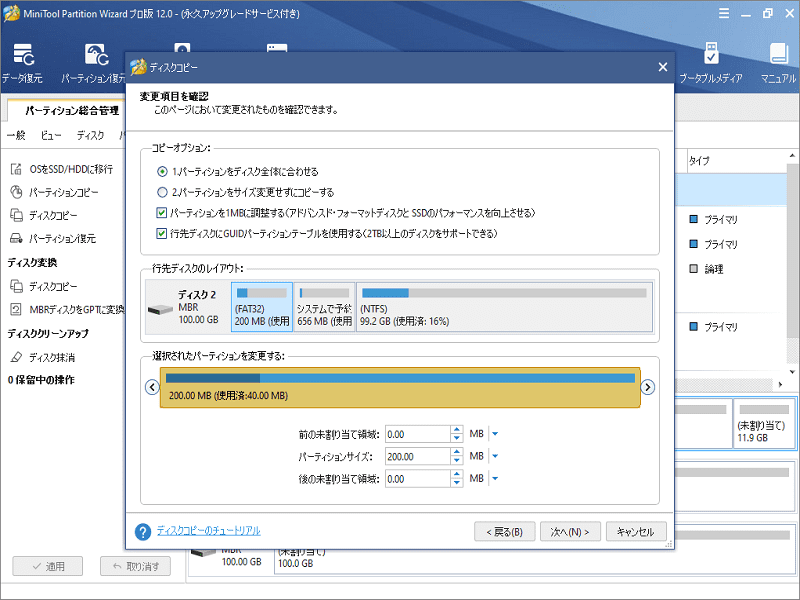Move to next partition with right arrow
Screen dimensions: 800x600
(x=647, y=387)
